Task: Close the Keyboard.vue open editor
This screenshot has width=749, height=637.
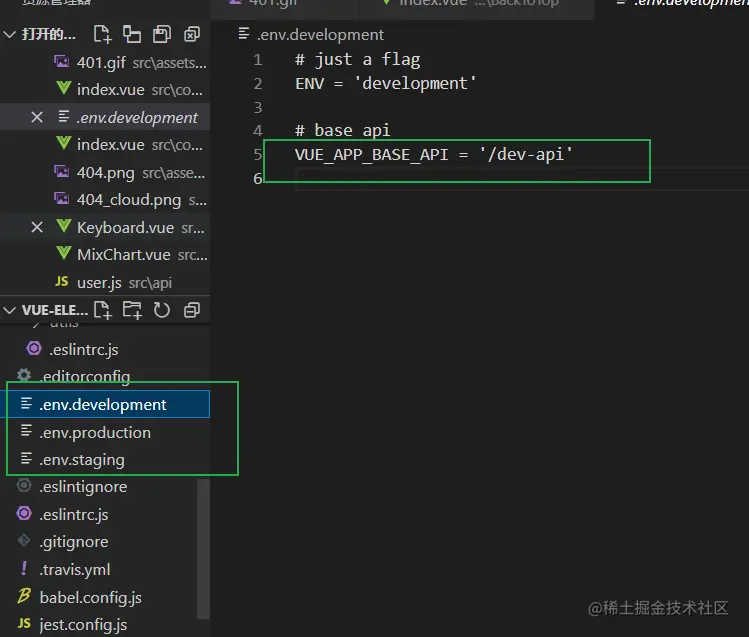Action: (x=37, y=227)
